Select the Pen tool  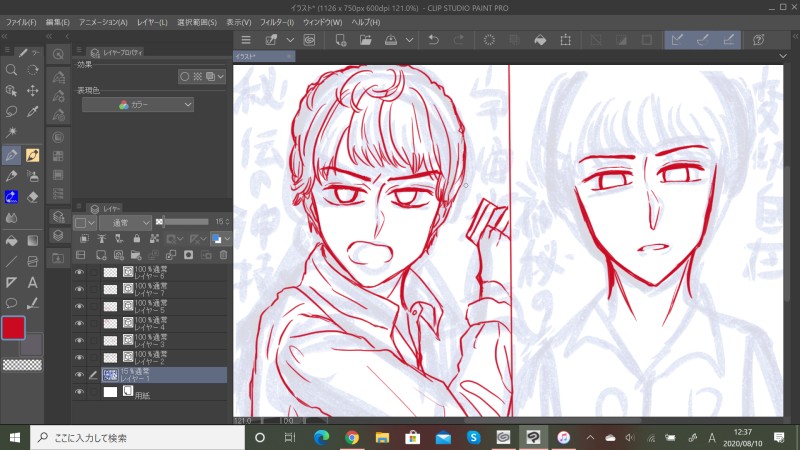(x=11, y=155)
